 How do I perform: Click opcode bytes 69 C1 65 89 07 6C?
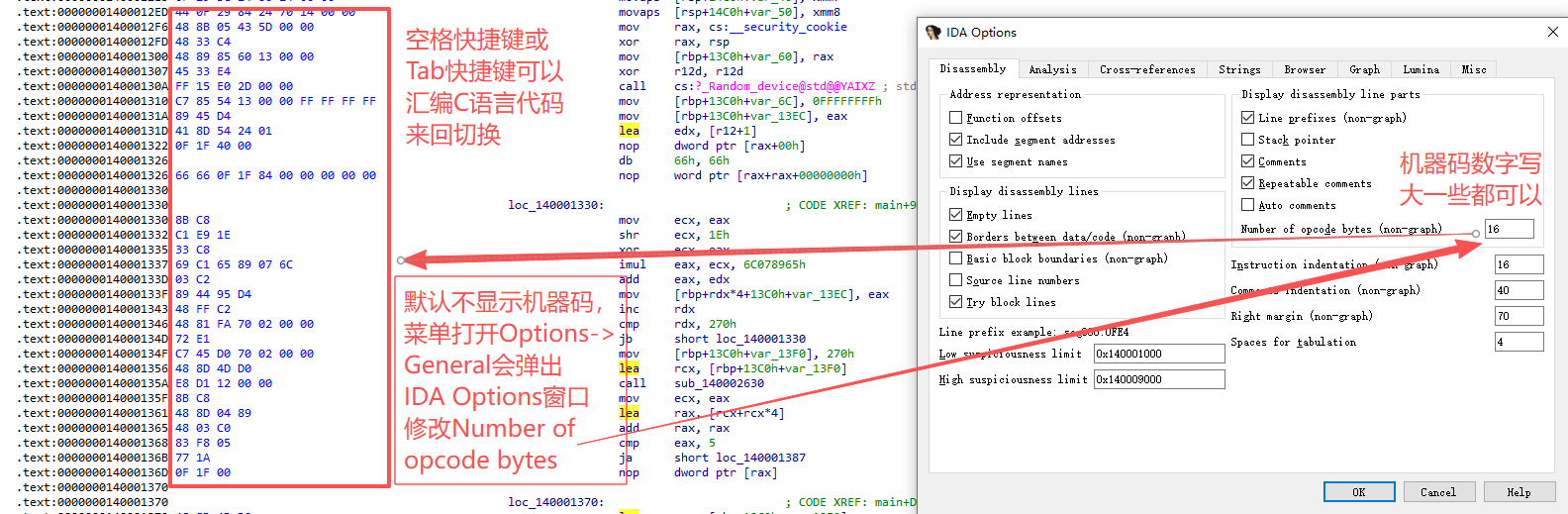234,264
